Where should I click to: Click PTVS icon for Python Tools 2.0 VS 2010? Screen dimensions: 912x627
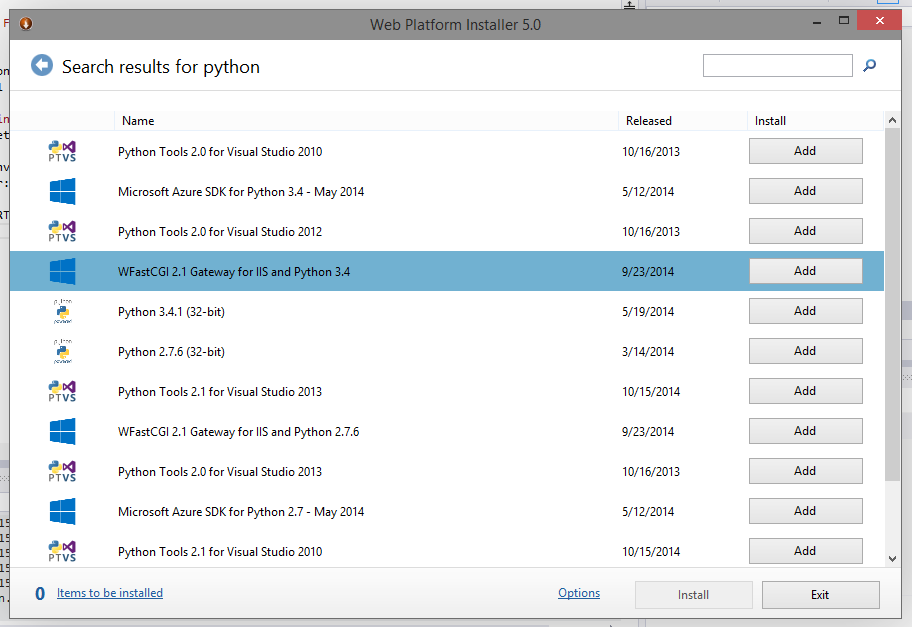[62, 151]
